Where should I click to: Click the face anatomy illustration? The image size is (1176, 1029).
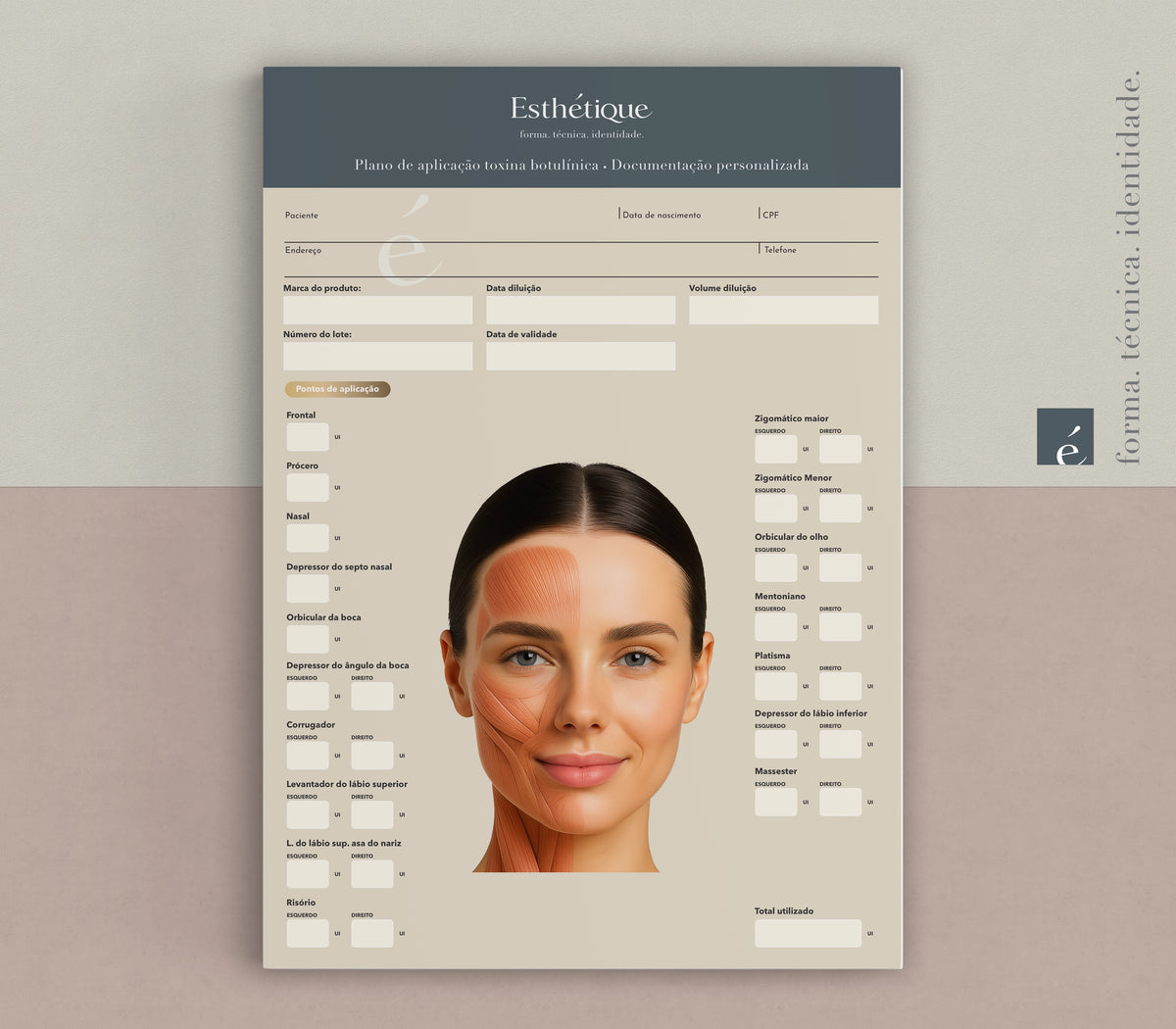pyautogui.click(x=577, y=667)
